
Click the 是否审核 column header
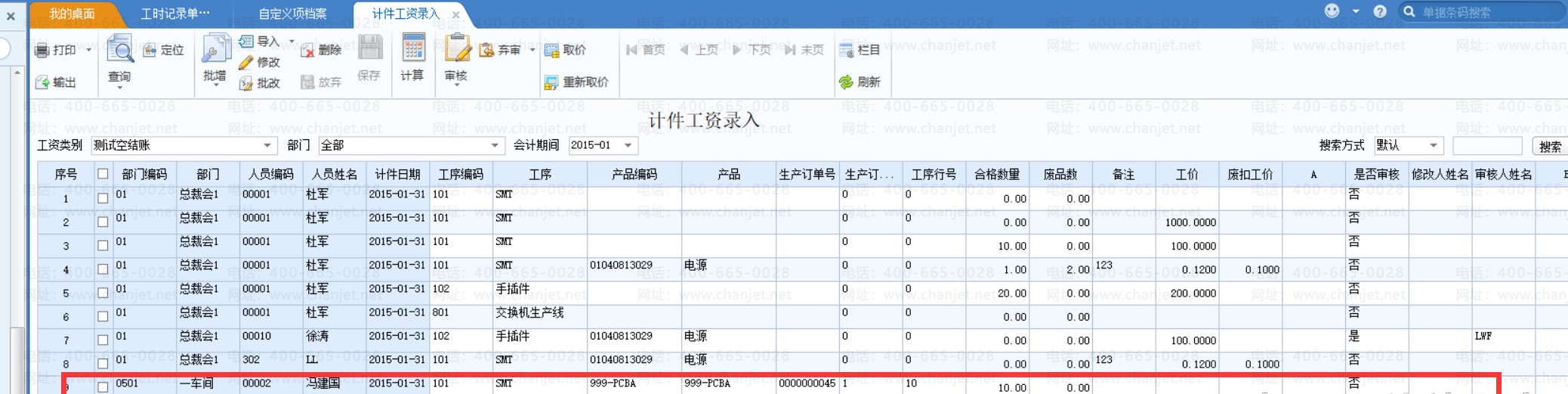tap(1377, 174)
